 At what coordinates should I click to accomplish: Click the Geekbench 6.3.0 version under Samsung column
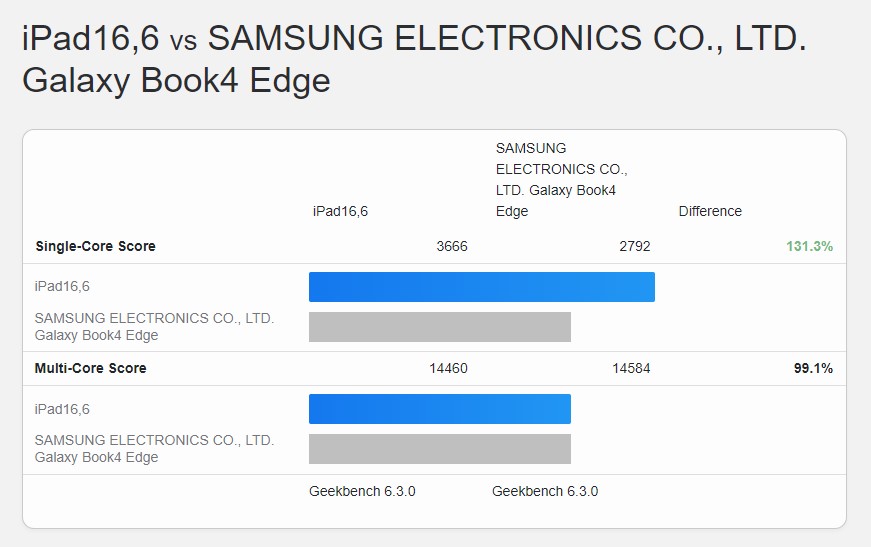coord(545,491)
